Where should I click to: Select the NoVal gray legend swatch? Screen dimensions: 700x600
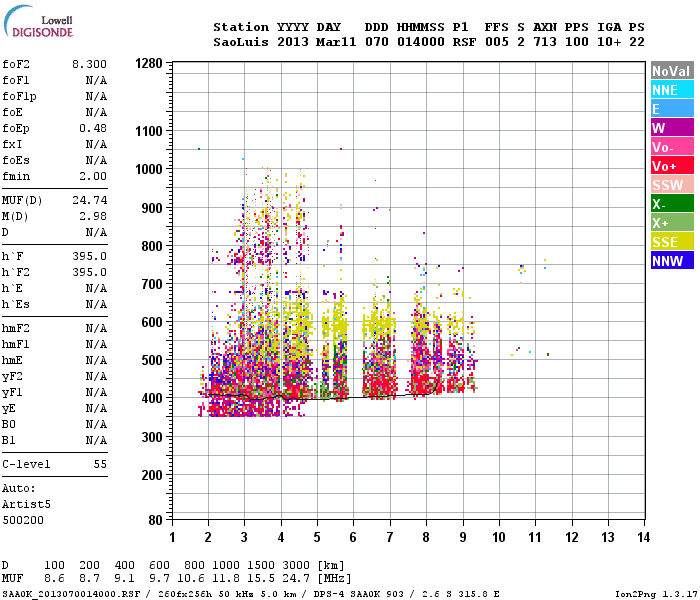coord(672,71)
